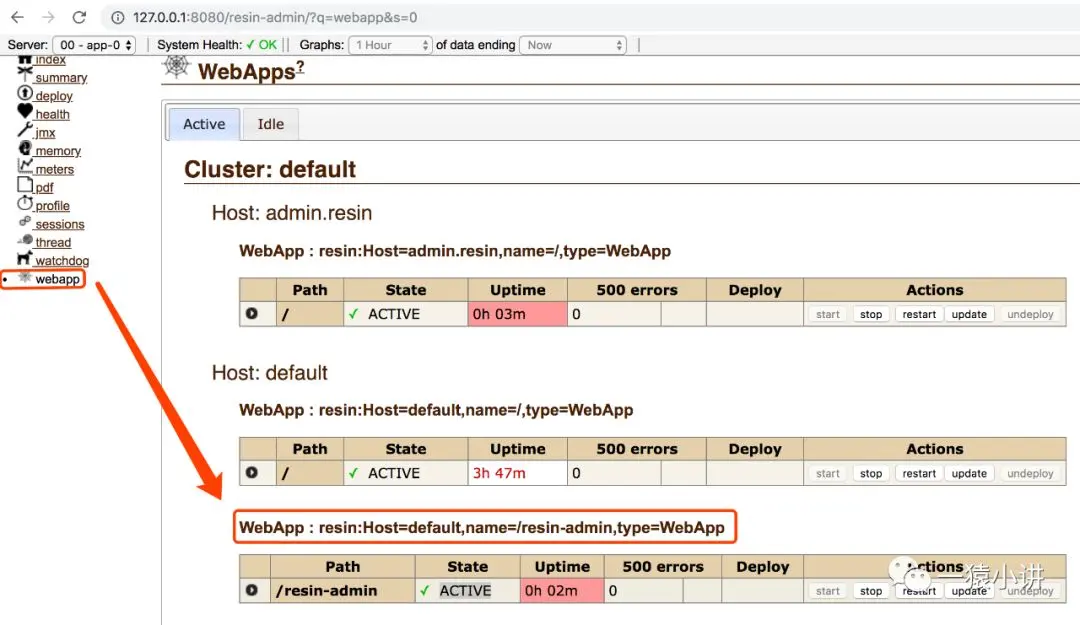Image resolution: width=1080 pixels, height=625 pixels.
Task: Click the document icon next to pdf
Action: pos(25,185)
